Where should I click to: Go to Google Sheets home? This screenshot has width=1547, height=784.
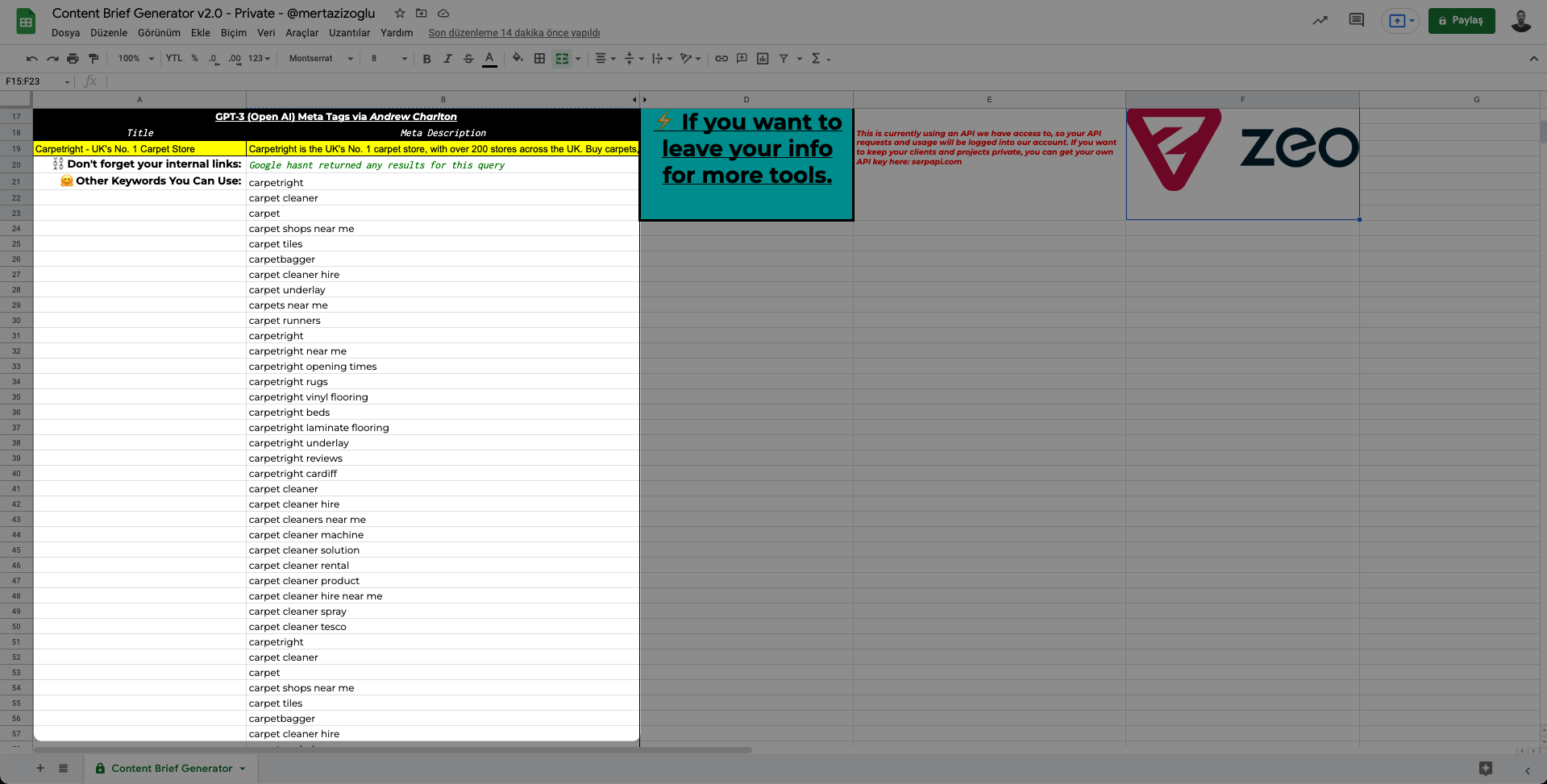(x=26, y=22)
